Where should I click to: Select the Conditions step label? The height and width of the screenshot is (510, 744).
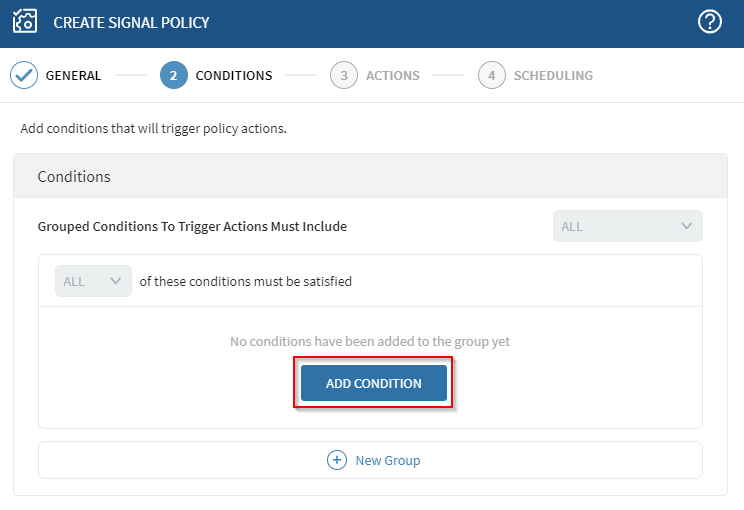tap(234, 75)
